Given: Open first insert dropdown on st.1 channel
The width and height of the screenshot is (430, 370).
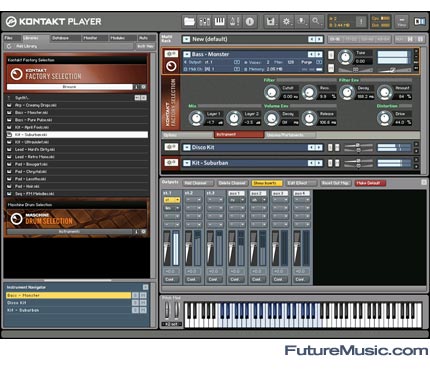Looking at the screenshot, I should pyautogui.click(x=172, y=200).
